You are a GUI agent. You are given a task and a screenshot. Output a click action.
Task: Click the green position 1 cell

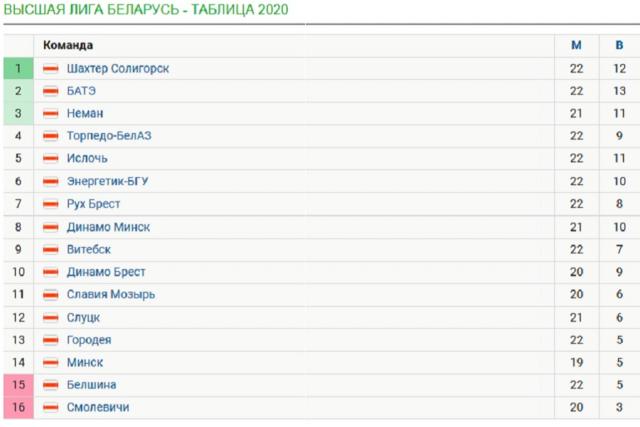[x=18, y=68]
